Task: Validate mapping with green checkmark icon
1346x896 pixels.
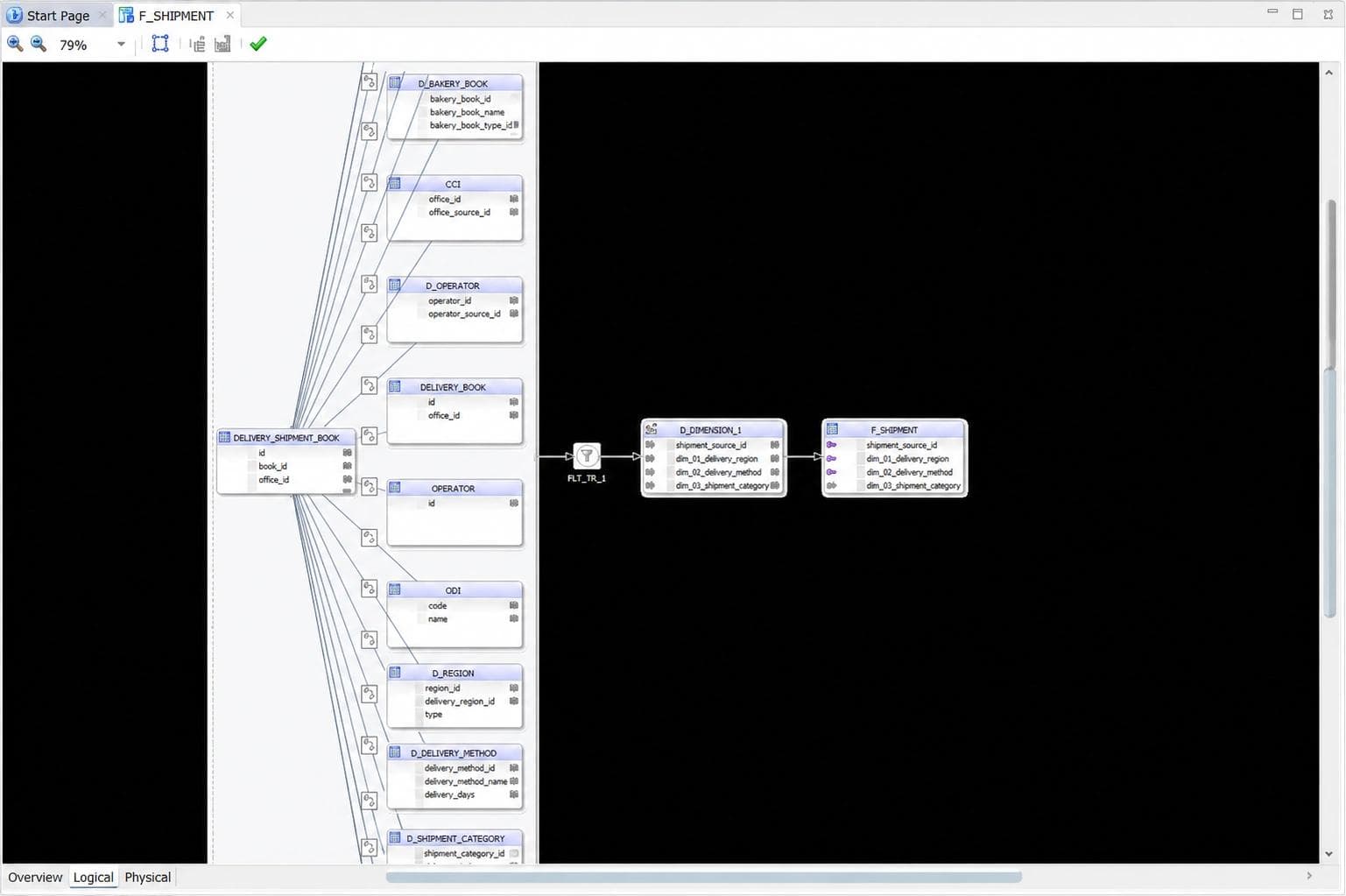Action: click(258, 44)
